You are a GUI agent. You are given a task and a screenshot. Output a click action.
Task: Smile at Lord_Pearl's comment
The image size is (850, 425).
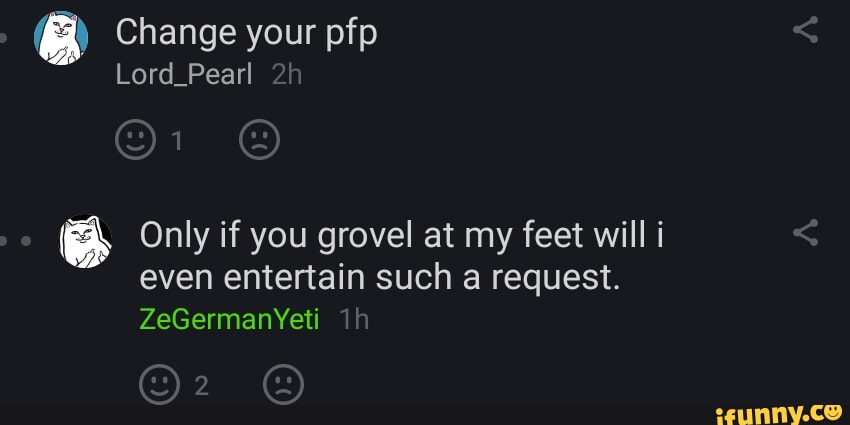137,141
